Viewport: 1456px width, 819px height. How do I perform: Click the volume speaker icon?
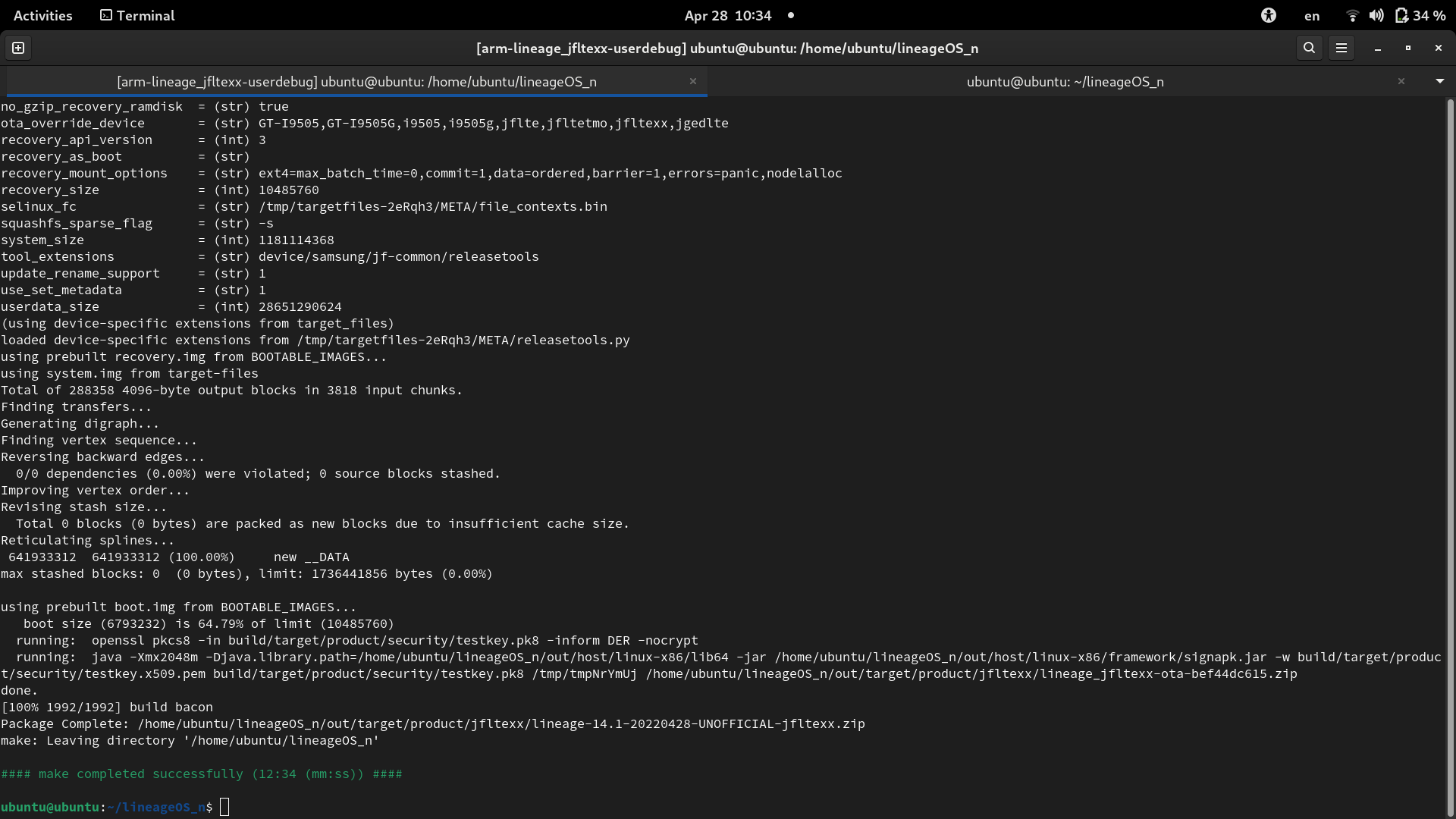(x=1376, y=15)
